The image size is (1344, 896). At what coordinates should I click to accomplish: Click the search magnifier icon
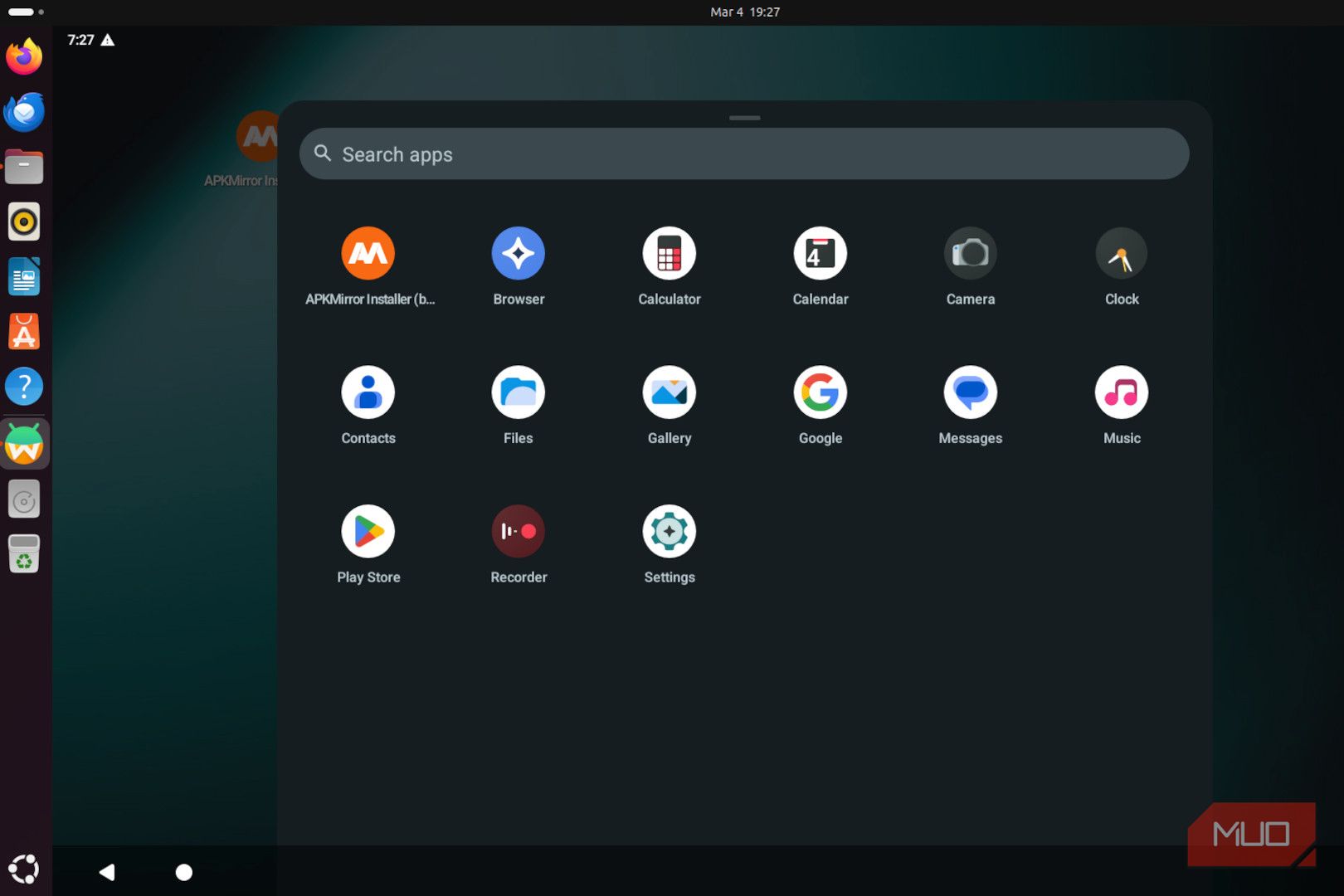point(323,153)
